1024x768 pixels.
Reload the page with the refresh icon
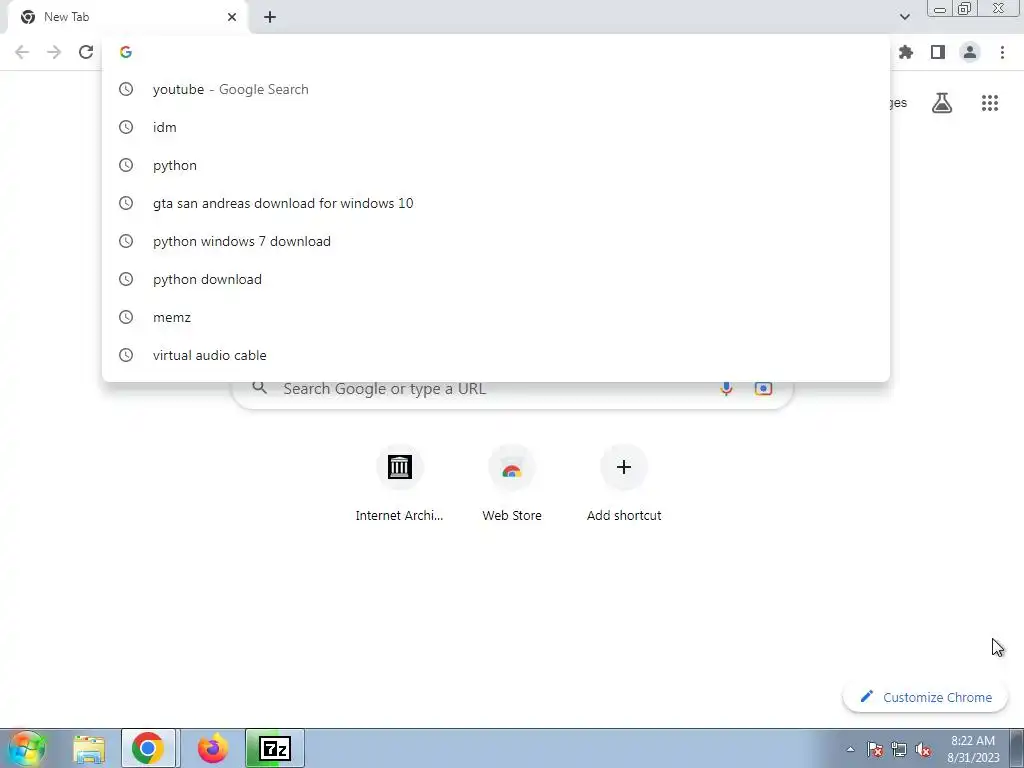pos(86,52)
